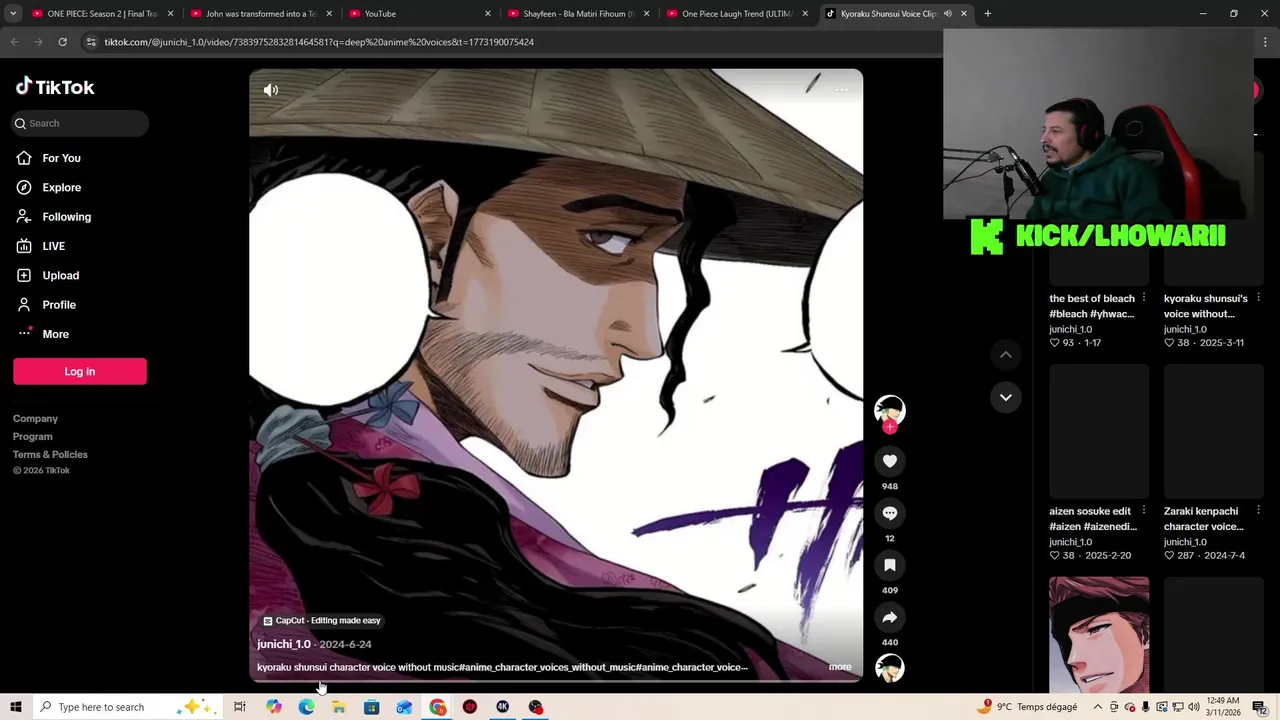Like the video with heart icon
This screenshot has width=1280, height=720.
pos(890,461)
